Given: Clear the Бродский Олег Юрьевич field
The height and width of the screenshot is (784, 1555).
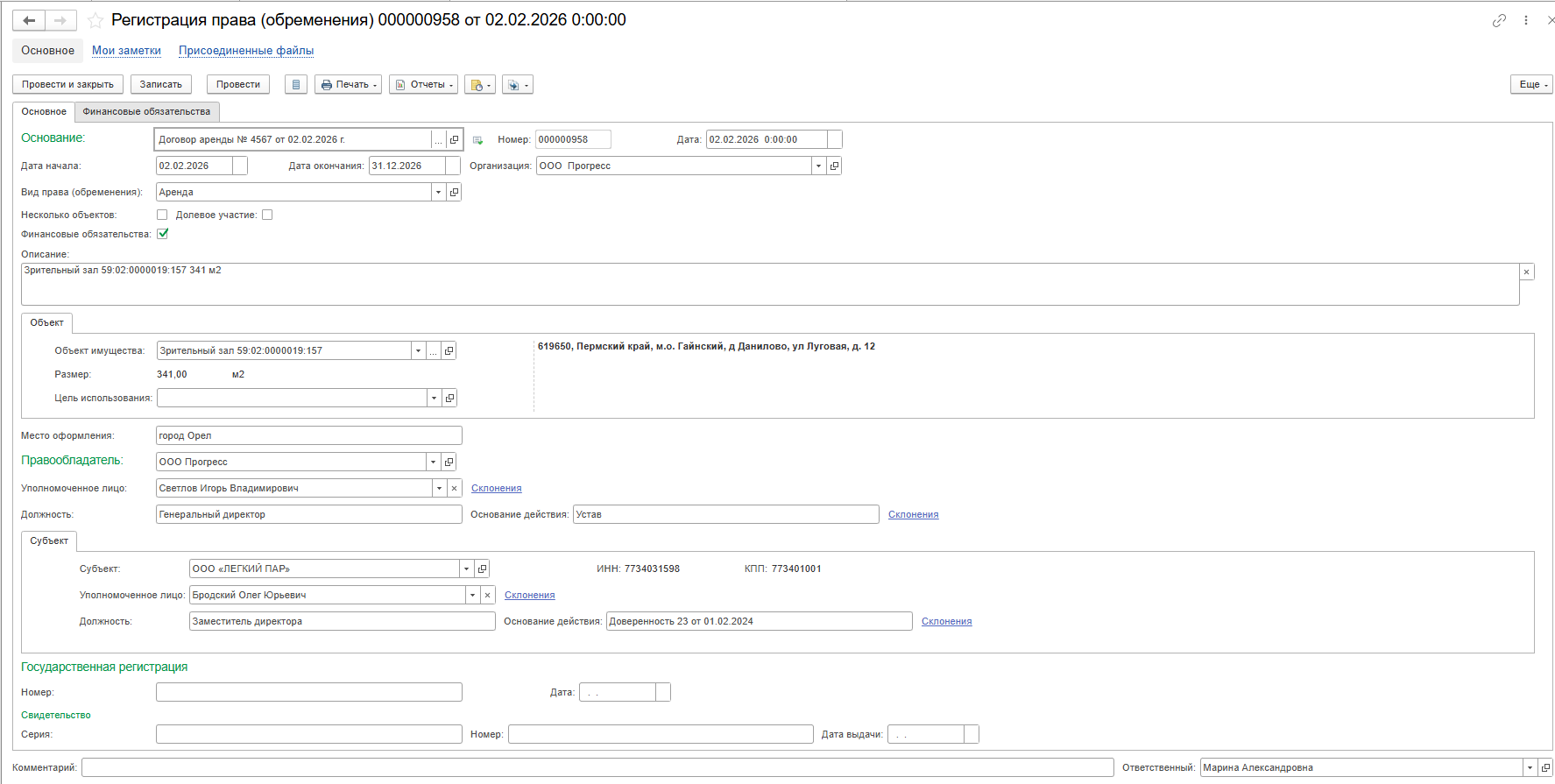Looking at the screenshot, I should tap(487, 595).
